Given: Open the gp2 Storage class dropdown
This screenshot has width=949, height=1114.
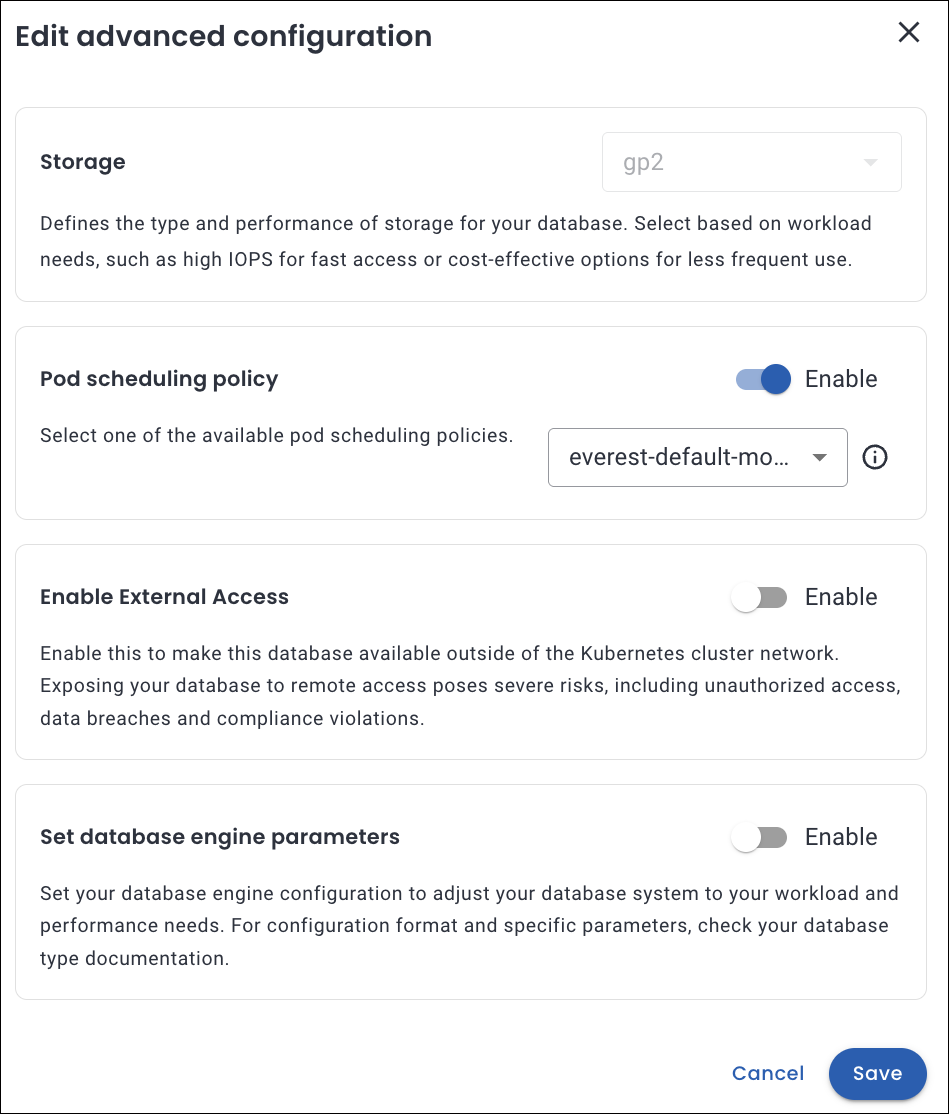Looking at the screenshot, I should click(751, 162).
